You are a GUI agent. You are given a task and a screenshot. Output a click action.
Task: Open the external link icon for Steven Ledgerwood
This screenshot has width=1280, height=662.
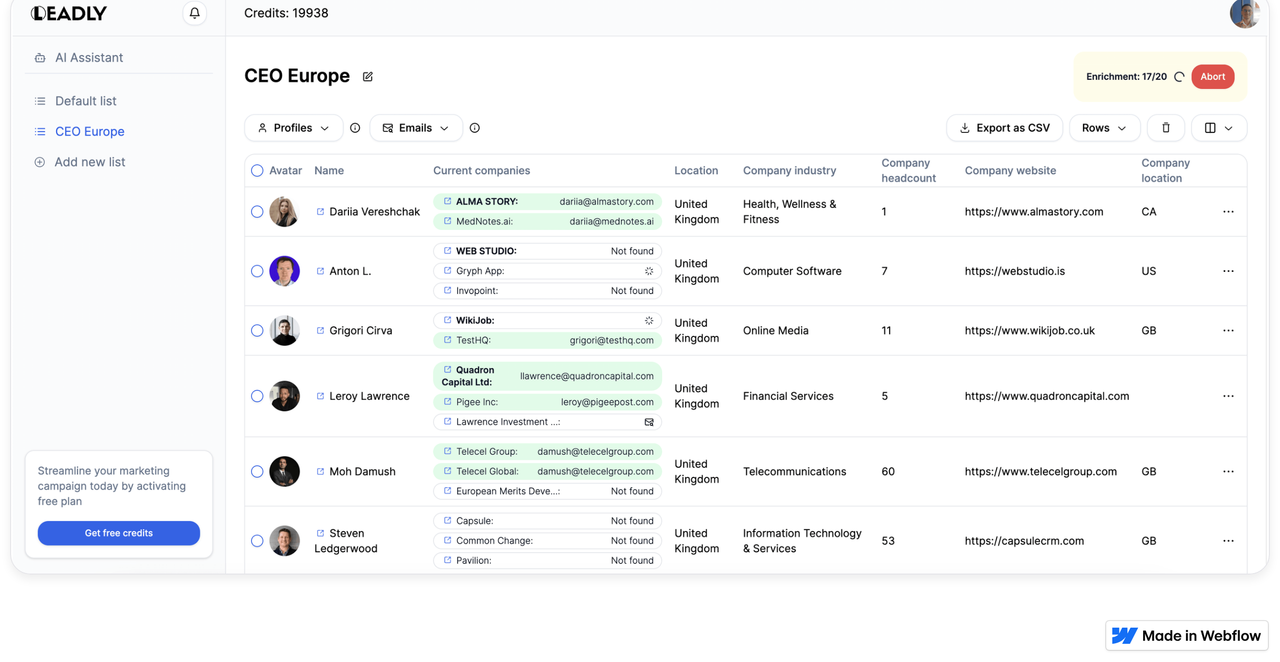tap(320, 533)
